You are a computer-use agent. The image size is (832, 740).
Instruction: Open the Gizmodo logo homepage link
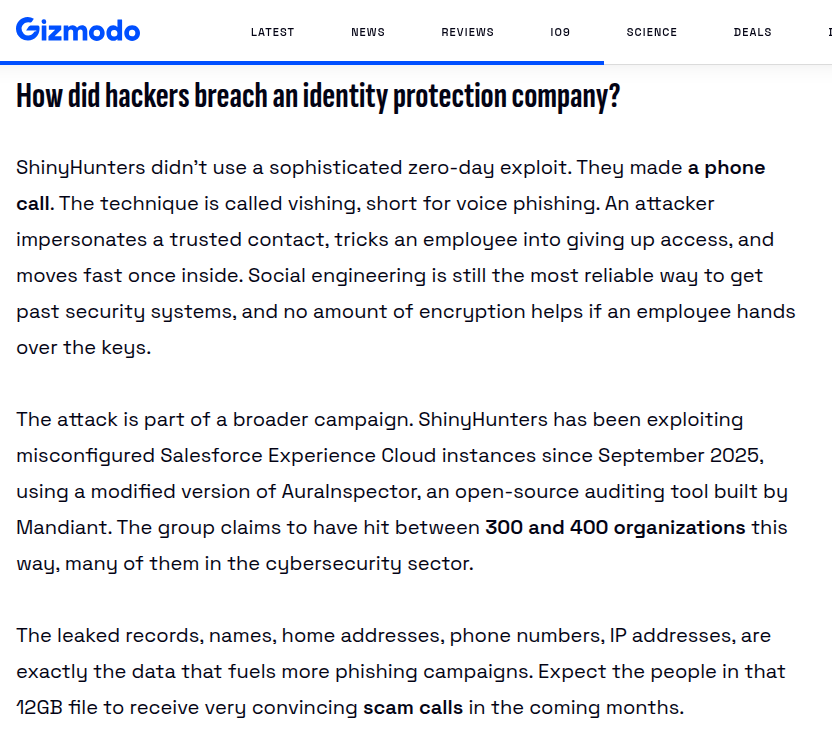pyautogui.click(x=78, y=30)
